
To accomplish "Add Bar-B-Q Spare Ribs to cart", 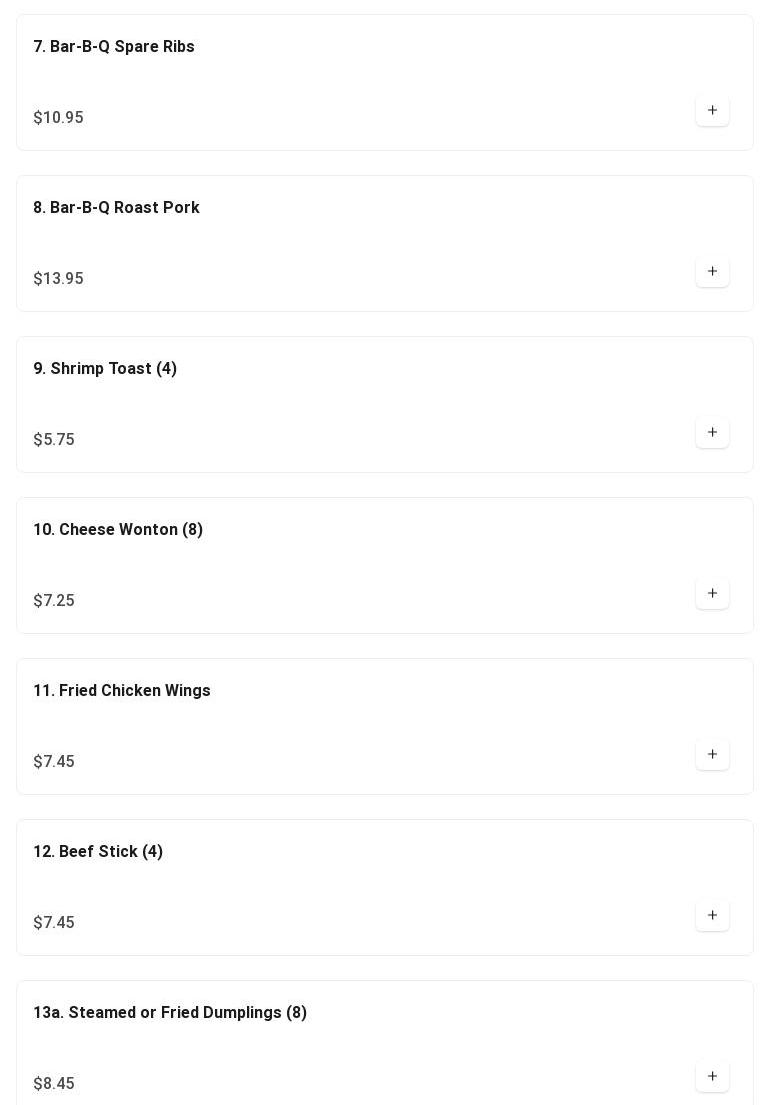I will click(712, 111).
